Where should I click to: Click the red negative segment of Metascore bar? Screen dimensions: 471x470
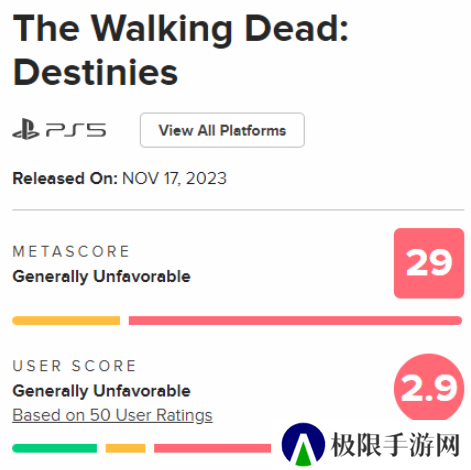tap(295, 320)
